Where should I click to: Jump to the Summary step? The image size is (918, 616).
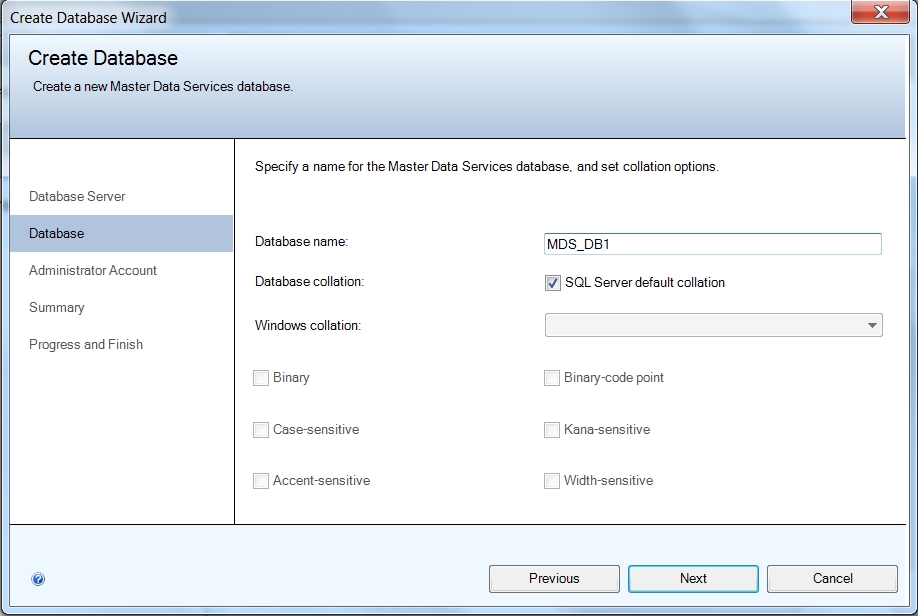[57, 307]
